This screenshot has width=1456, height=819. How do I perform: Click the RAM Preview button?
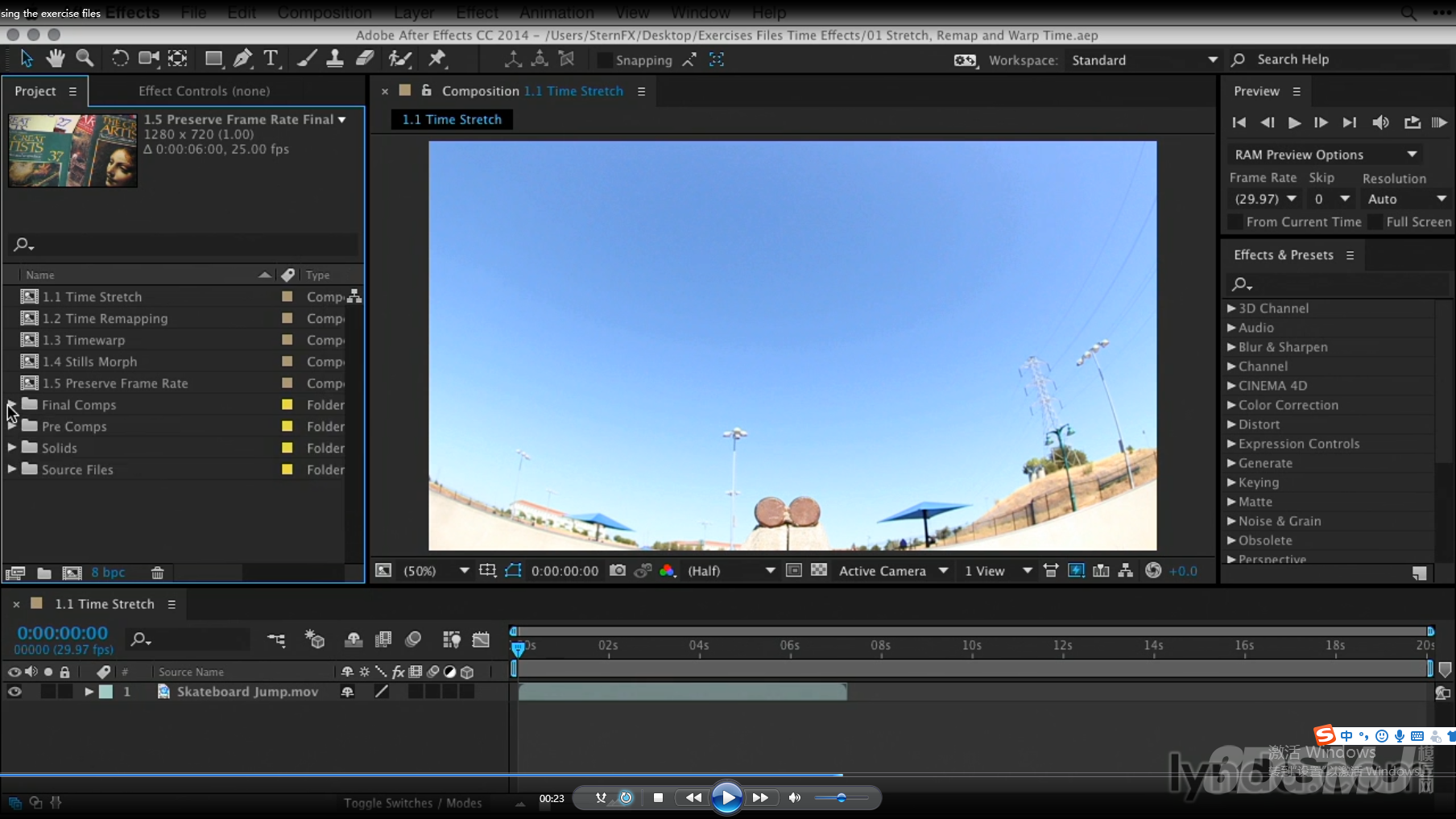1439,122
